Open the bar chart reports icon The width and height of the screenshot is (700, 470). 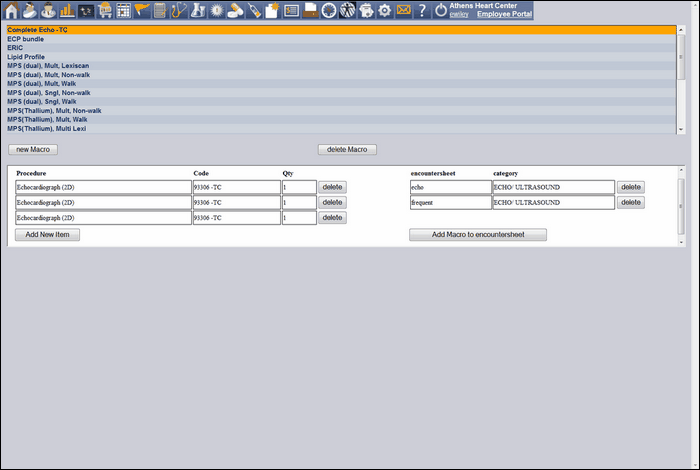coord(67,10)
